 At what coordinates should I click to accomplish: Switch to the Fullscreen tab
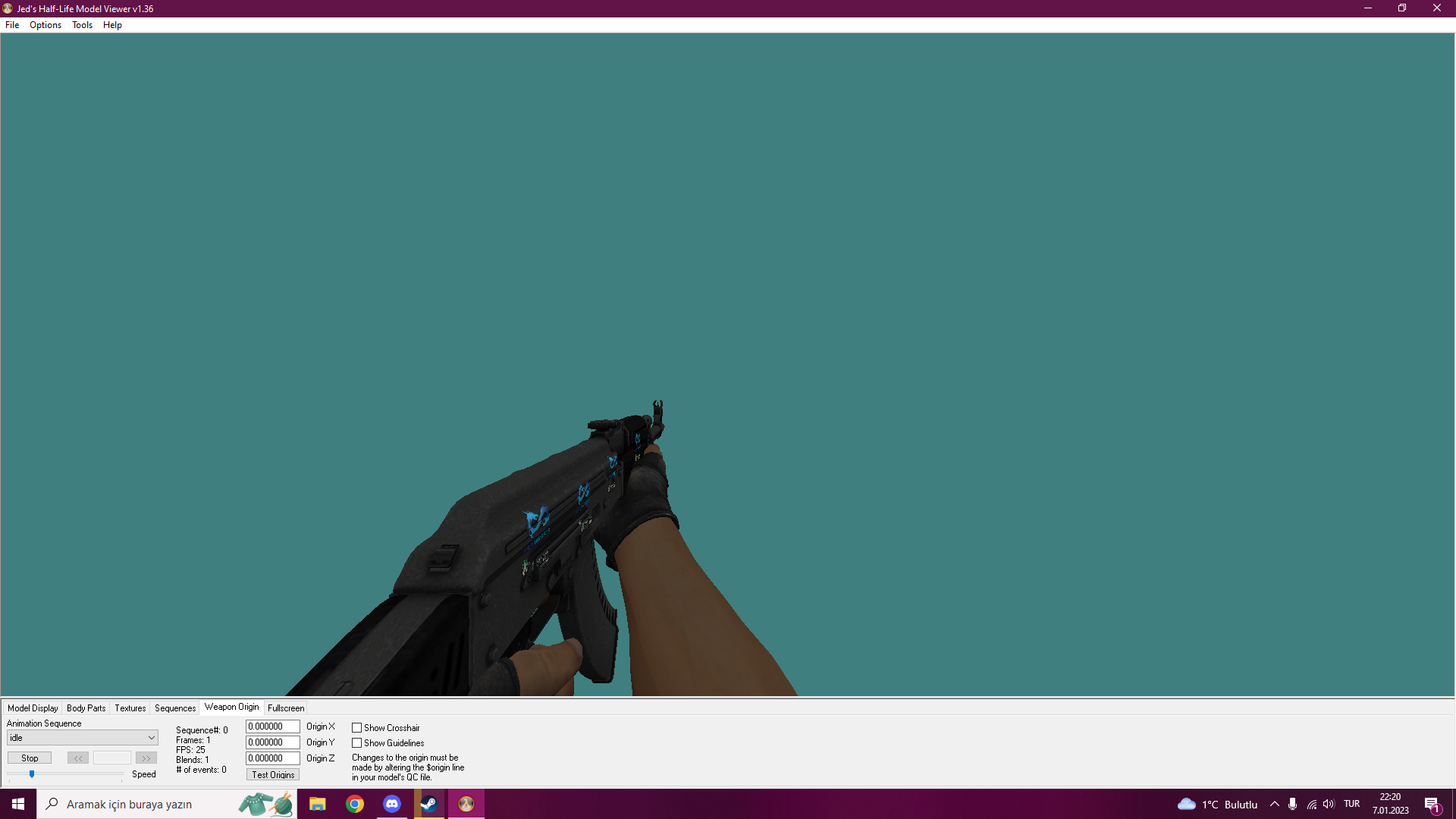tap(286, 708)
